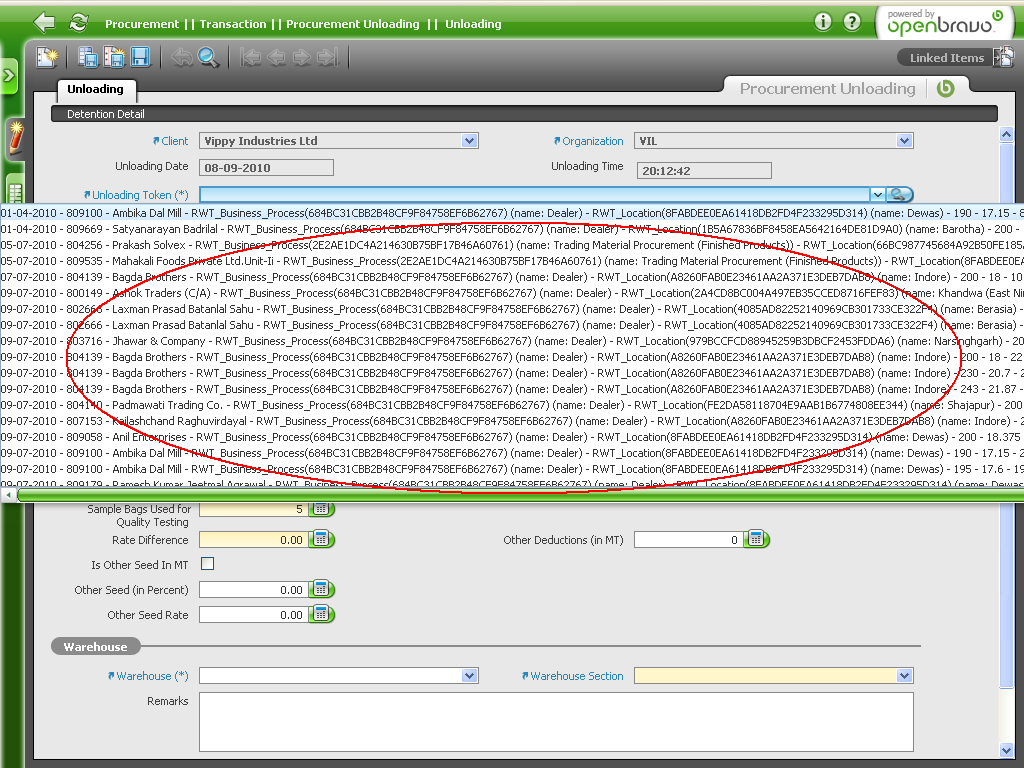Expand the left sidebar menu arrow
Image resolution: width=1024 pixels, height=768 pixels.
(x=9, y=75)
